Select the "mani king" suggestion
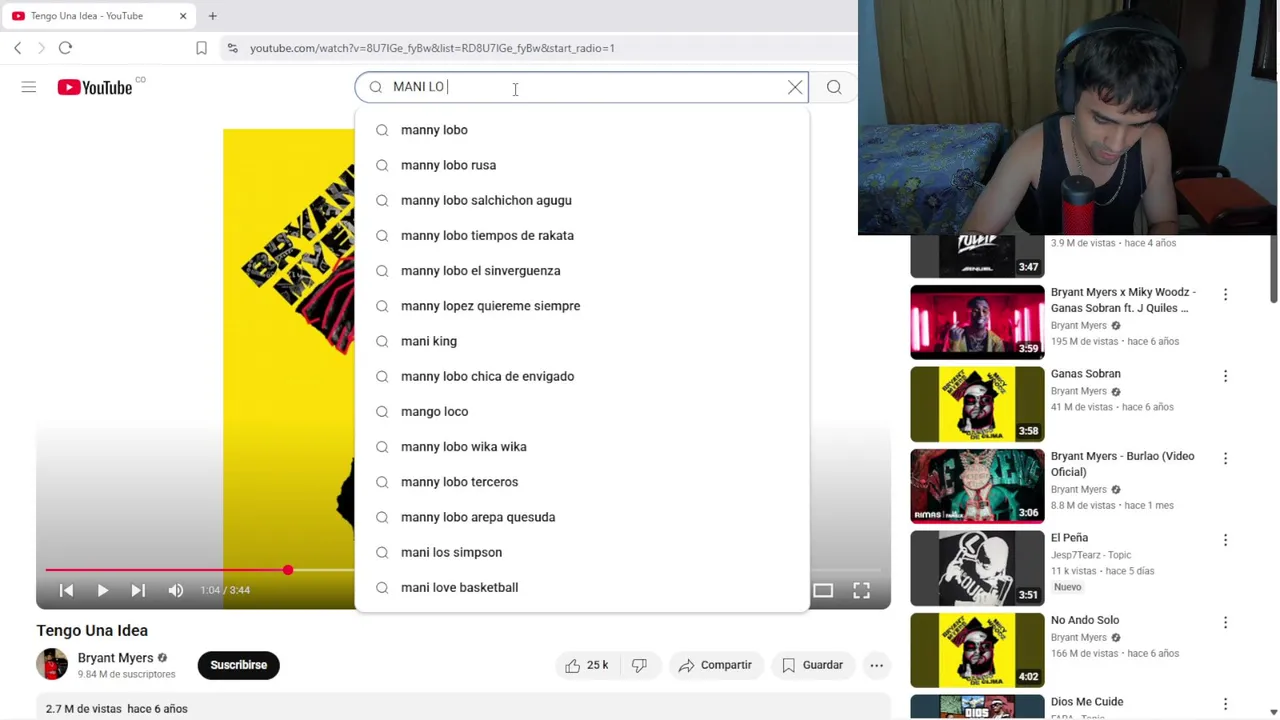 pyautogui.click(x=582, y=341)
